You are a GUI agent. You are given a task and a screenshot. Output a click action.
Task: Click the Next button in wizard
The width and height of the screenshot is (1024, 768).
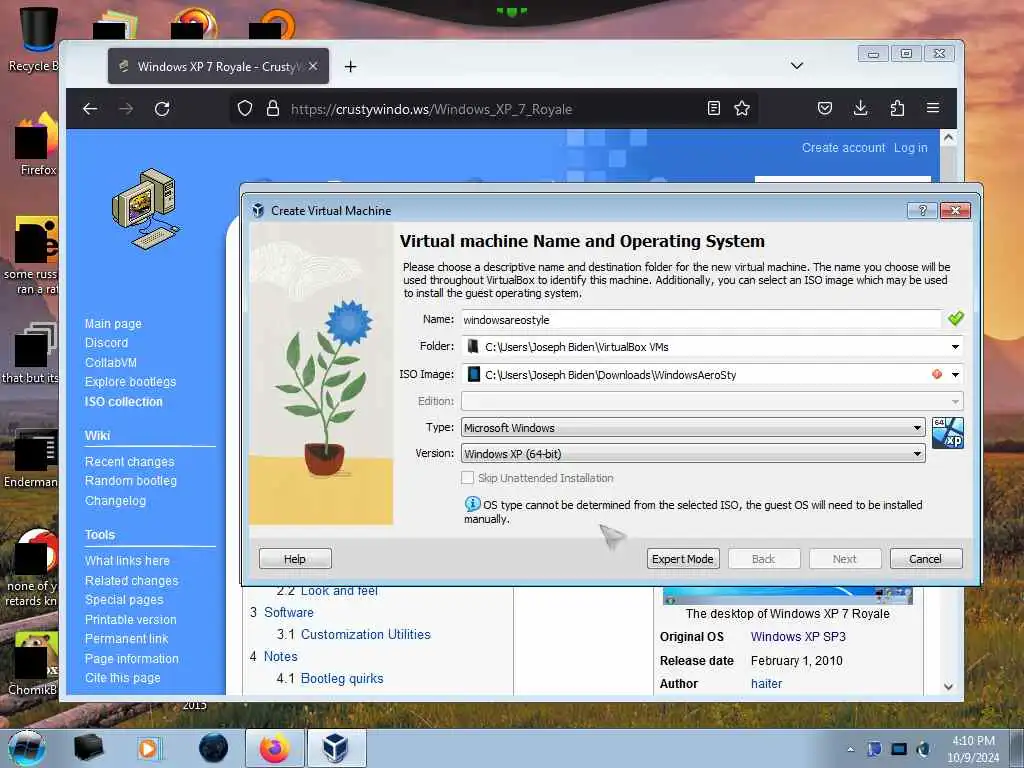pyautogui.click(x=844, y=559)
